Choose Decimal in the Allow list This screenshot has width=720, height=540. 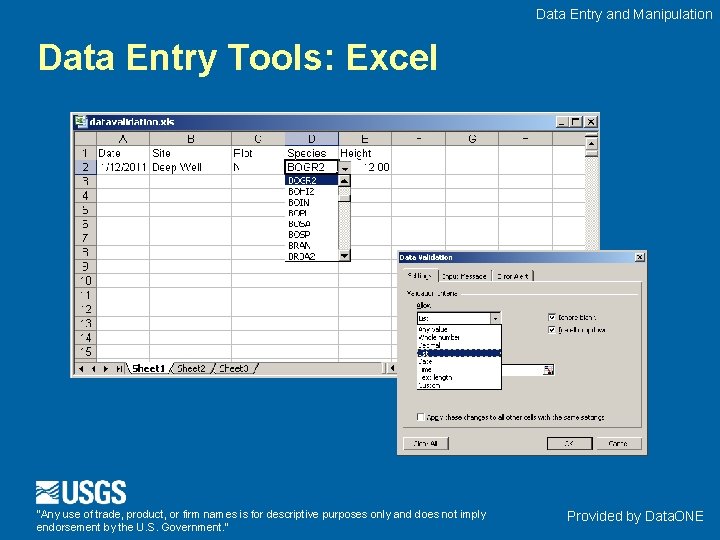[x=459, y=345]
